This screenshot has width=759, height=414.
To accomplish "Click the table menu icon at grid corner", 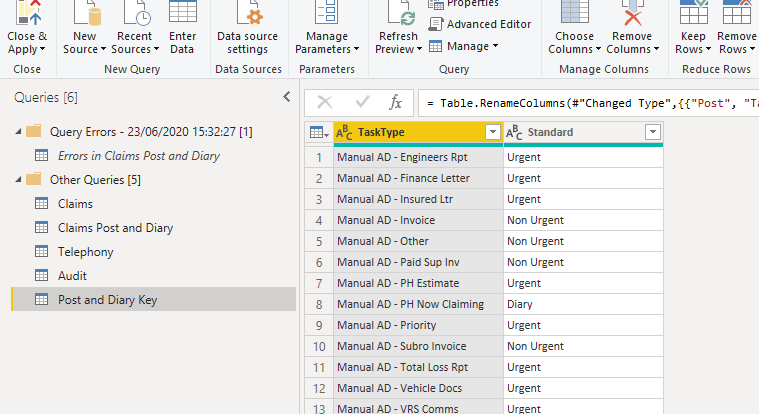I will click(x=319, y=132).
